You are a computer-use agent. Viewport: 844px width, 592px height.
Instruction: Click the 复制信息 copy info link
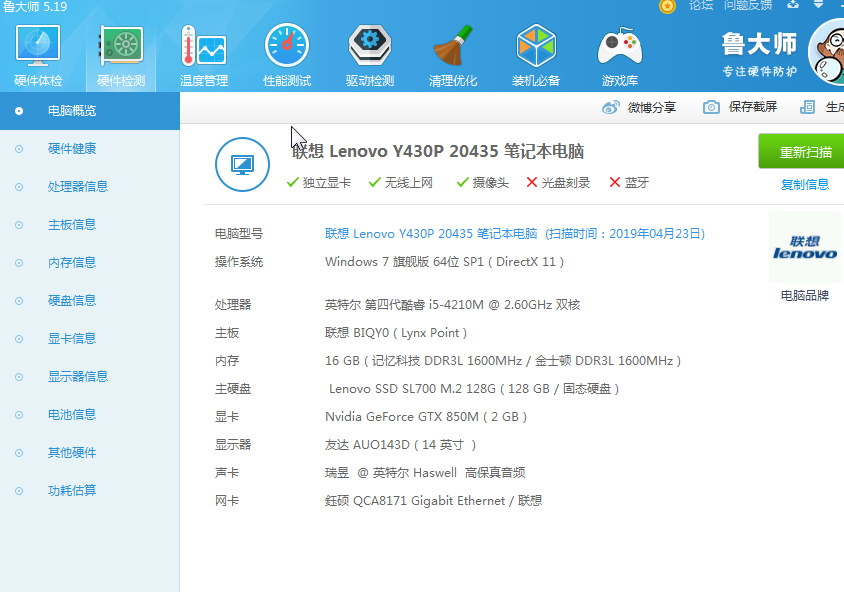[805, 185]
